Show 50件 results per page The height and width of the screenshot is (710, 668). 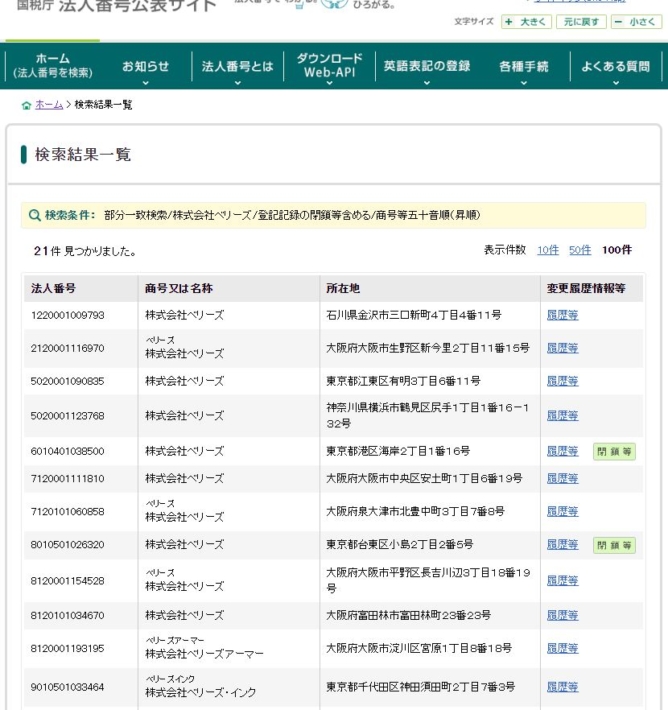click(x=580, y=250)
